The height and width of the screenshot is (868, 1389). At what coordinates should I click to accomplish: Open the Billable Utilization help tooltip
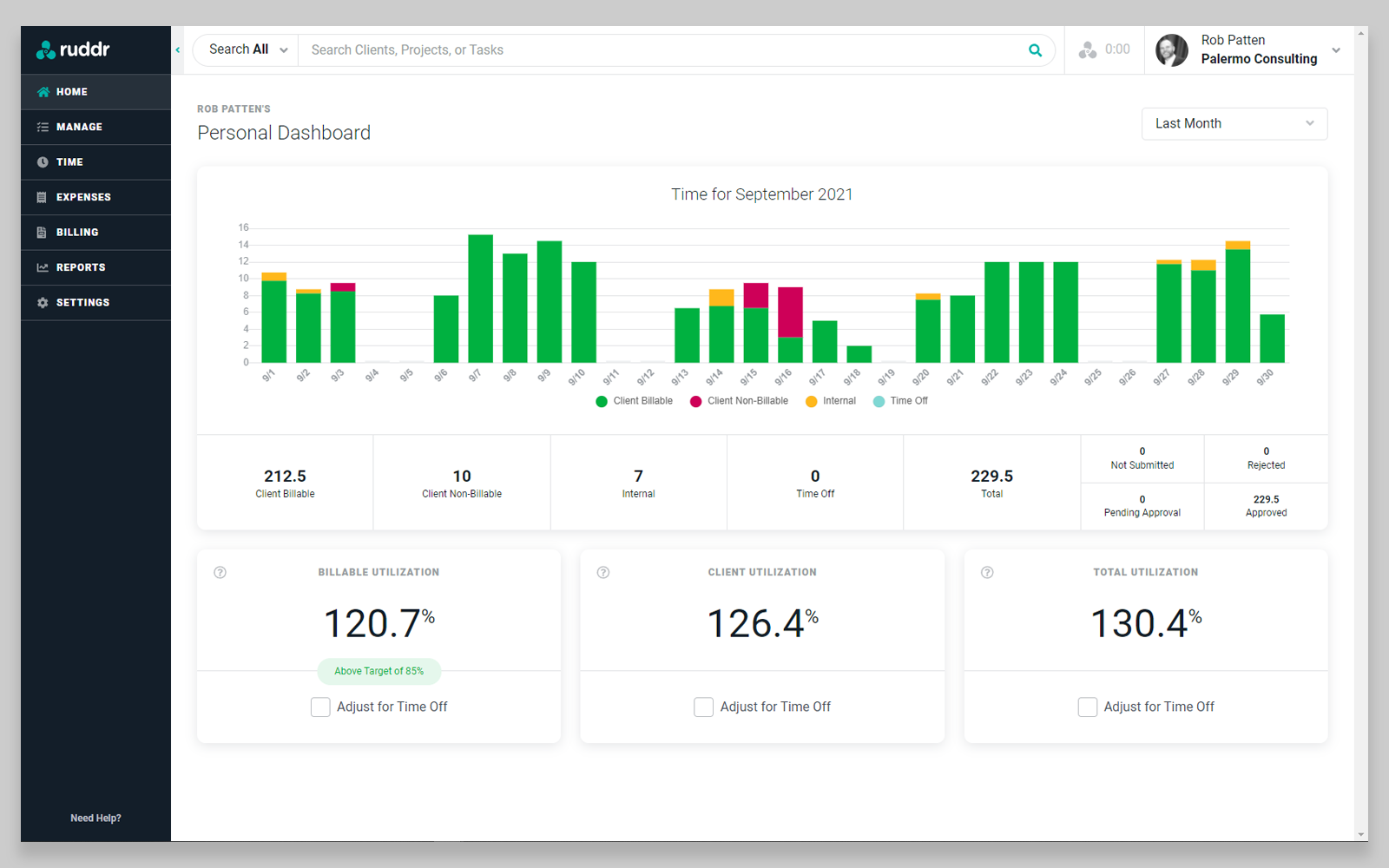[x=220, y=572]
